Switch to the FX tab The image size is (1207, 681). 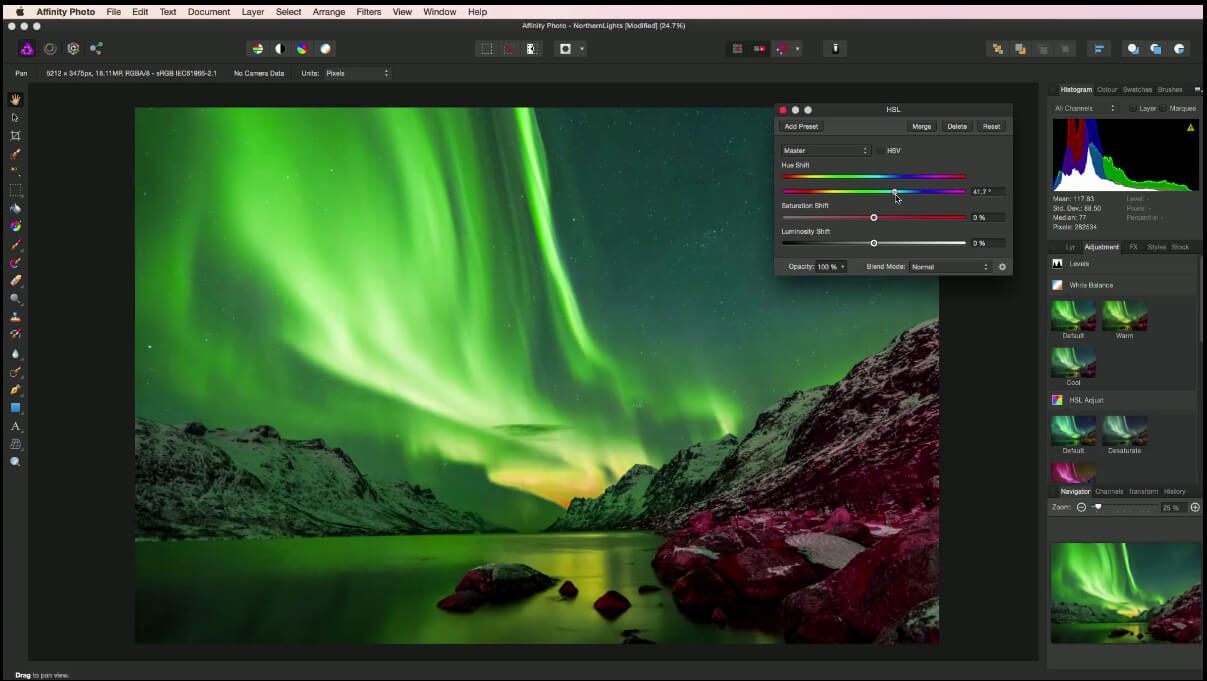(1133, 246)
